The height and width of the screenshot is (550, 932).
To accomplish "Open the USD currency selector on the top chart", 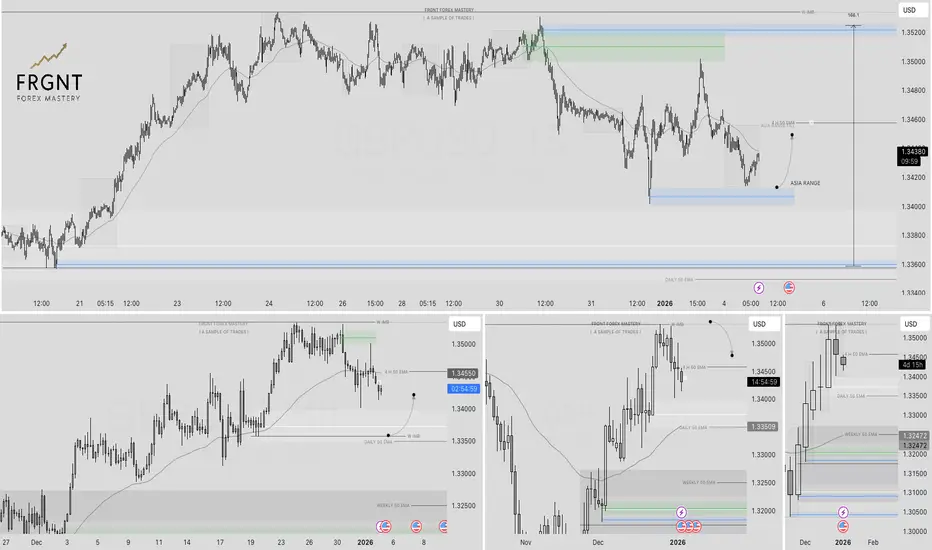I will [912, 10].
